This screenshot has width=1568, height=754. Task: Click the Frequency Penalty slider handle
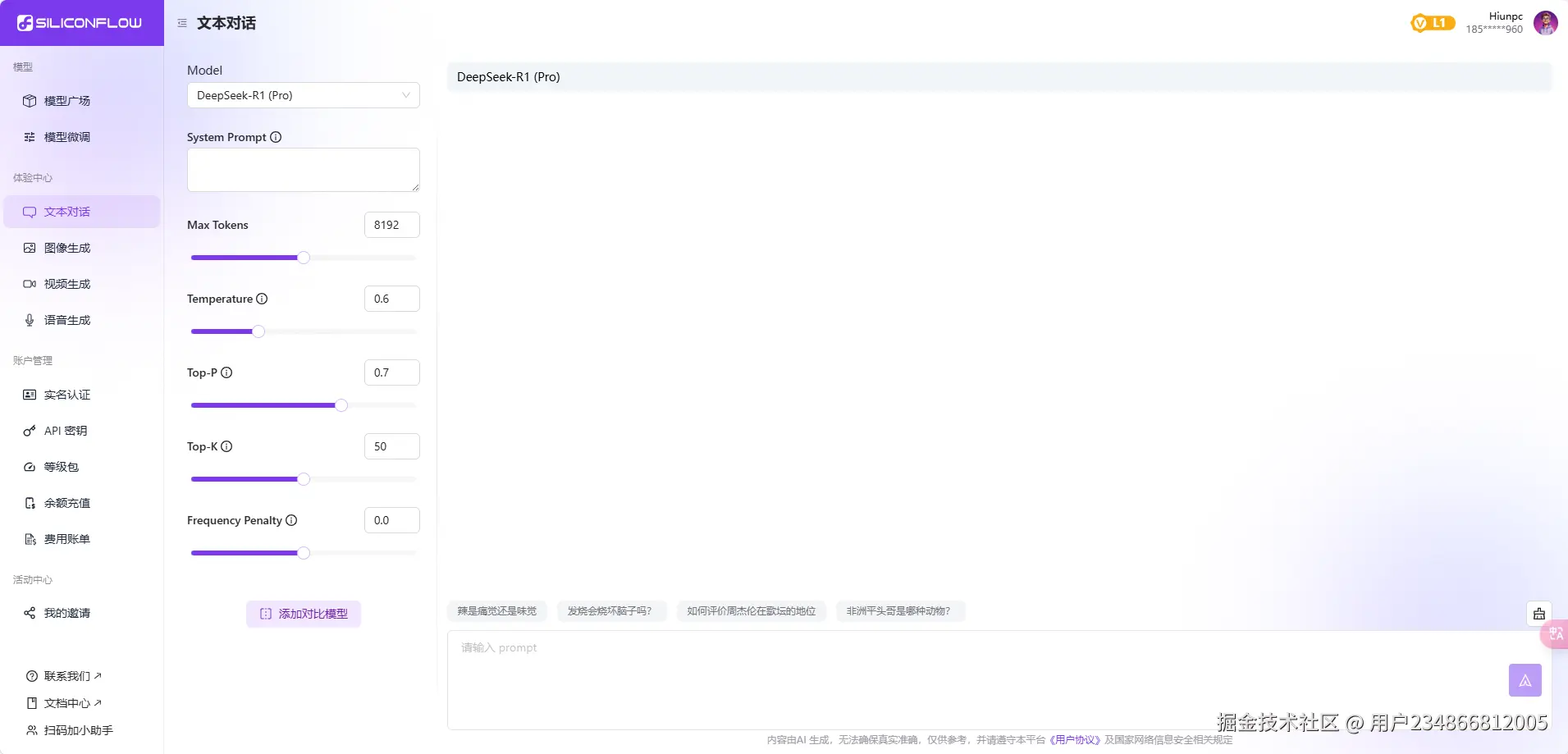304,553
